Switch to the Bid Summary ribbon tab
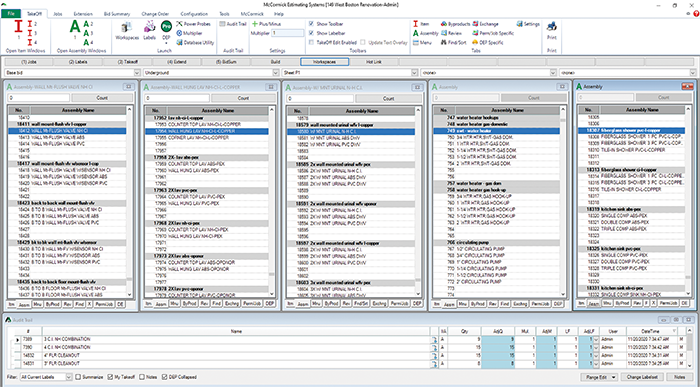 (x=117, y=14)
